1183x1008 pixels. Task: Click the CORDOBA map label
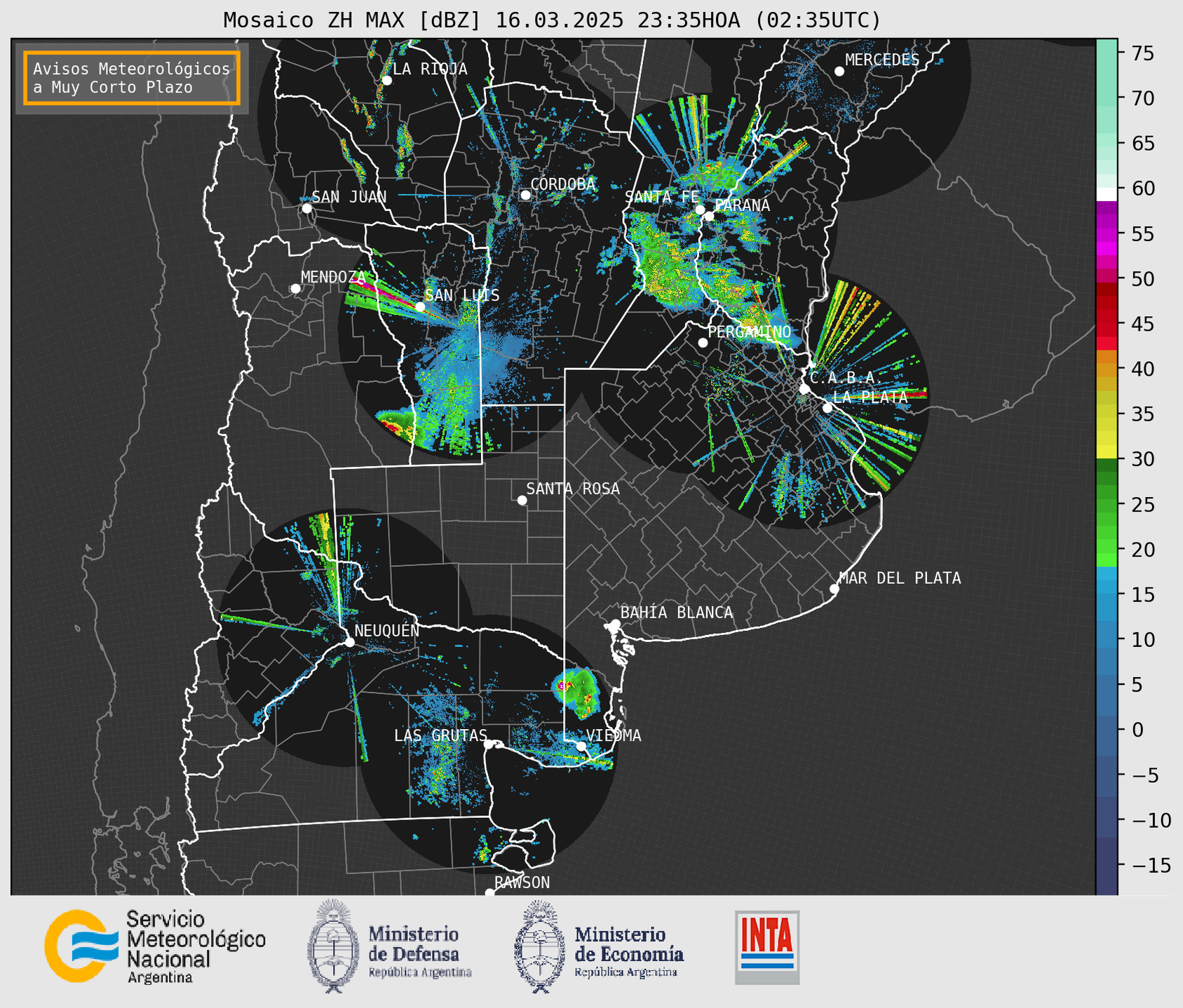(563, 184)
